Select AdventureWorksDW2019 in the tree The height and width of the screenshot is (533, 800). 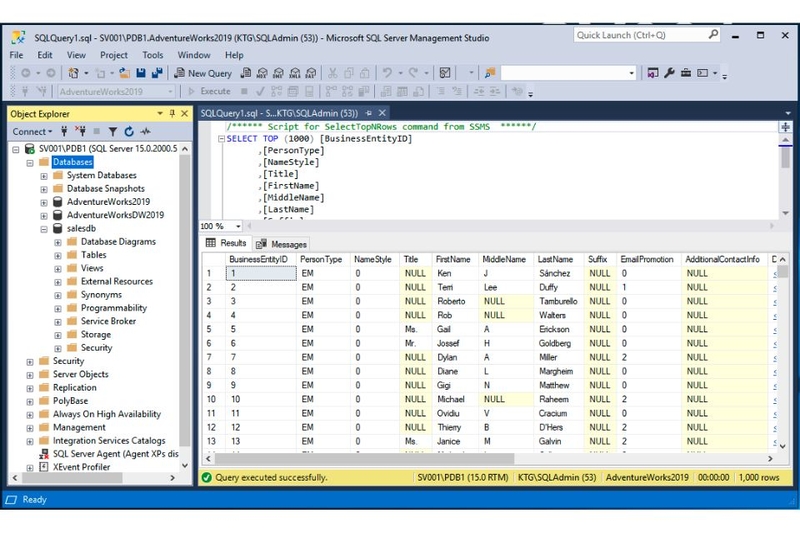[x=115, y=215]
